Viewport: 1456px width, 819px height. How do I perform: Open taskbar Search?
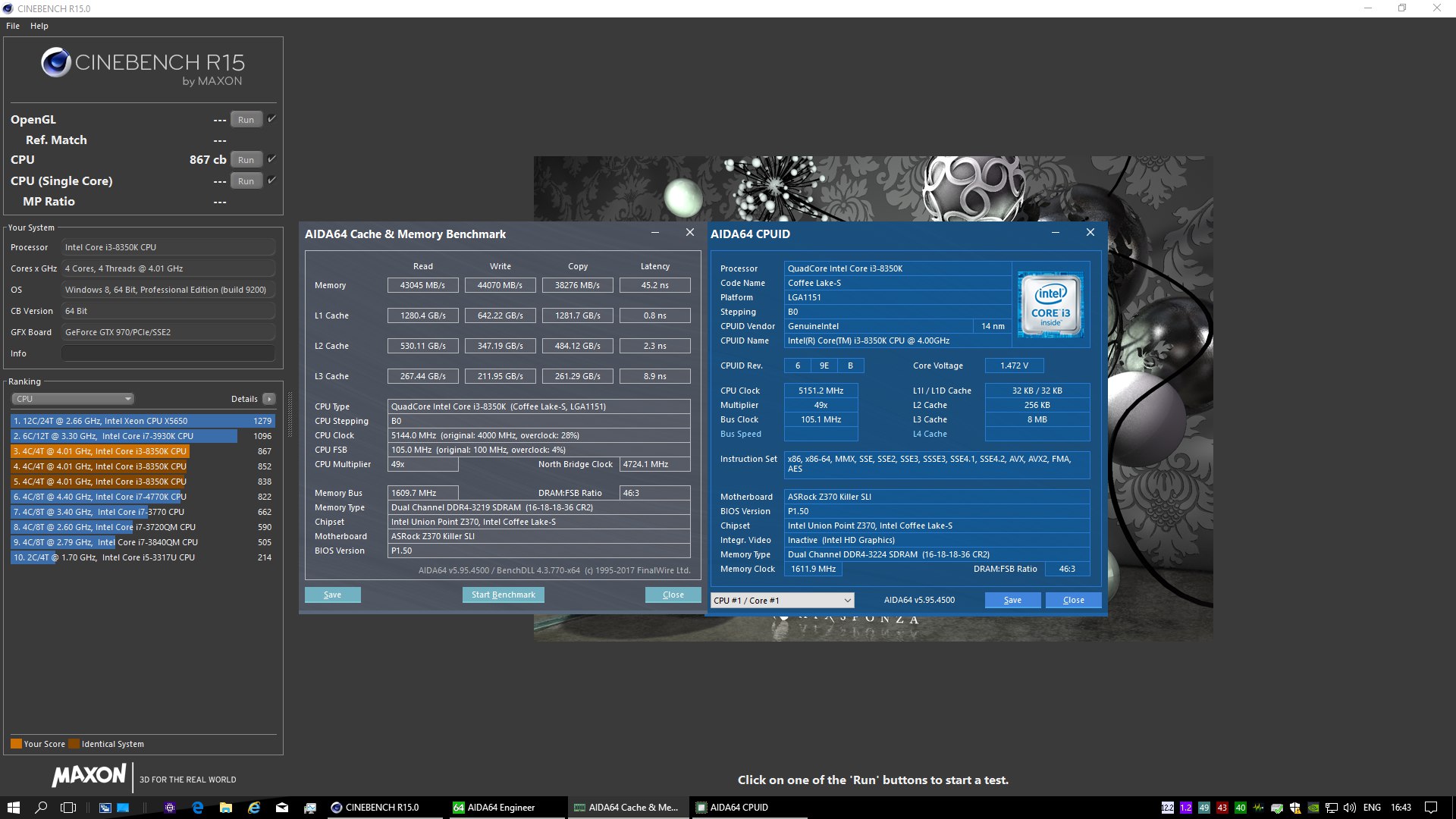point(41,808)
